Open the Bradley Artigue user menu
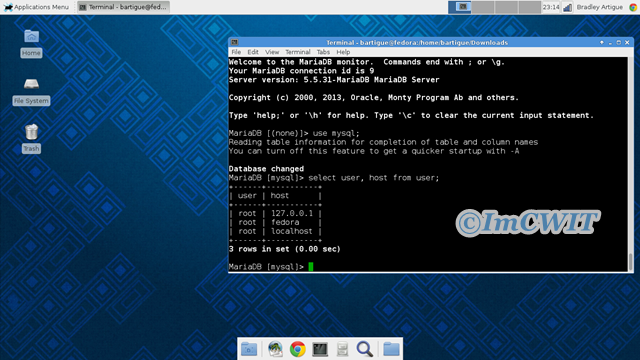This screenshot has width=640, height=360. tap(600, 7)
